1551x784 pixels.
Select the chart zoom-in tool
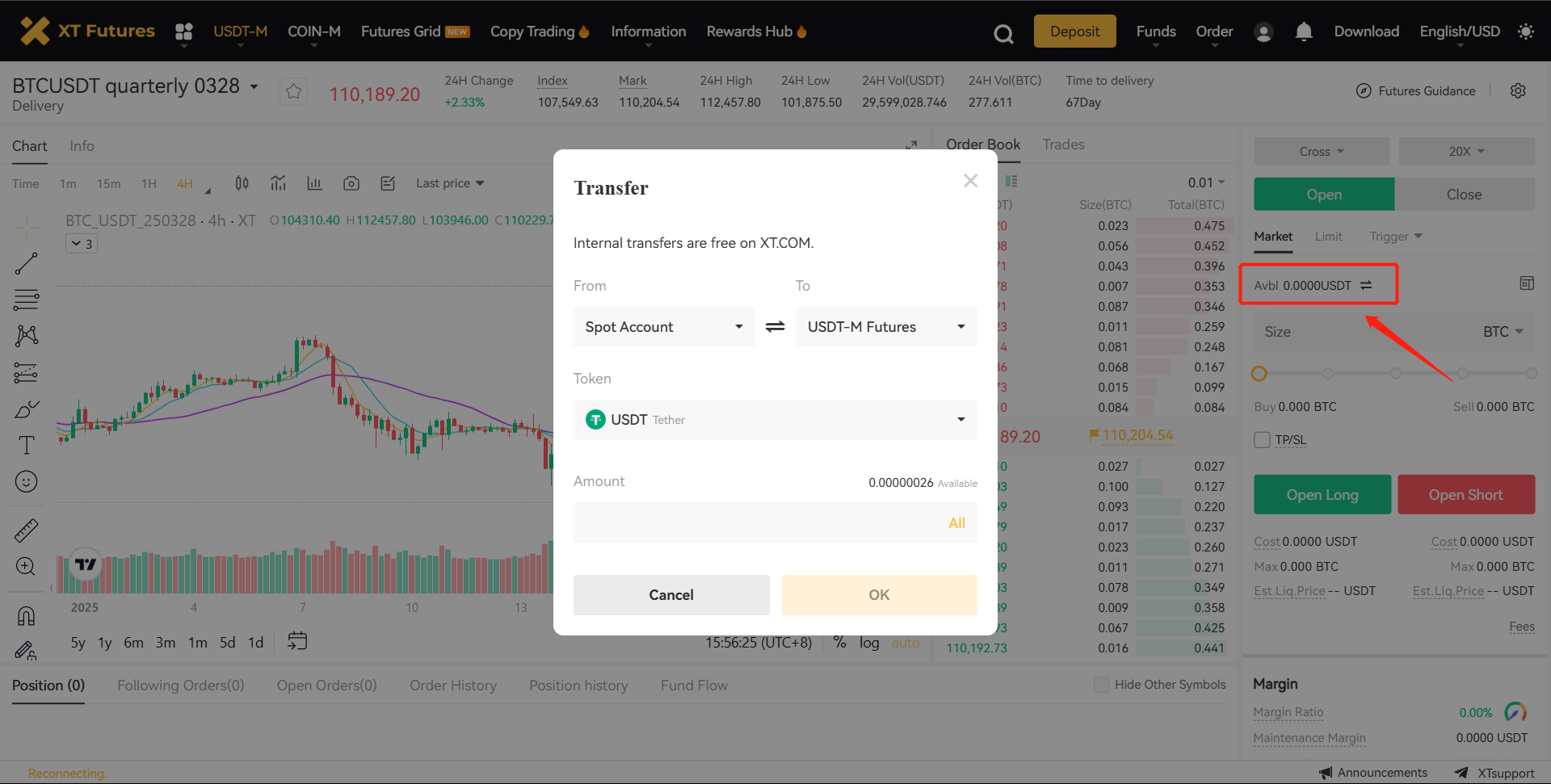(x=26, y=566)
